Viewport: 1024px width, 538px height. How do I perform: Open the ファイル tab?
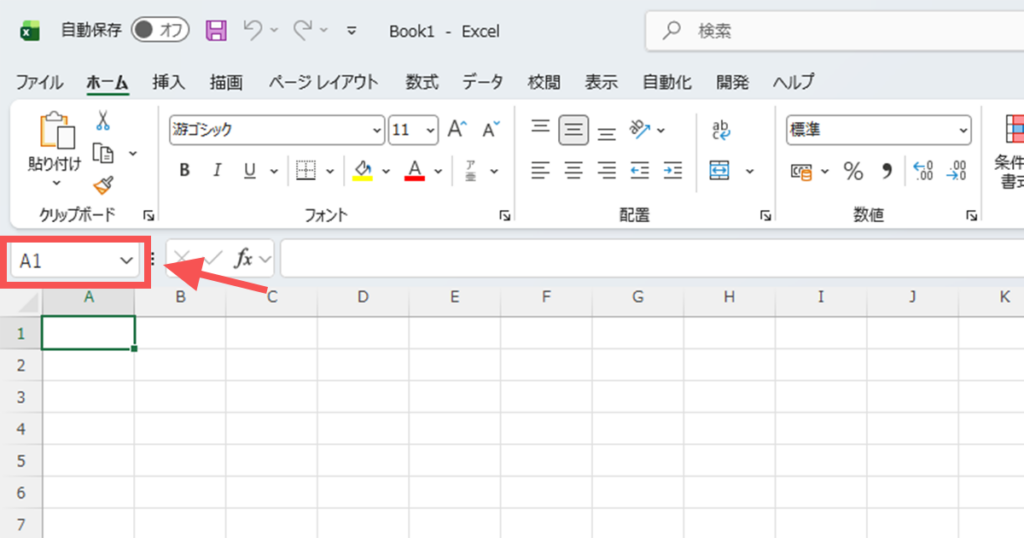(40, 82)
